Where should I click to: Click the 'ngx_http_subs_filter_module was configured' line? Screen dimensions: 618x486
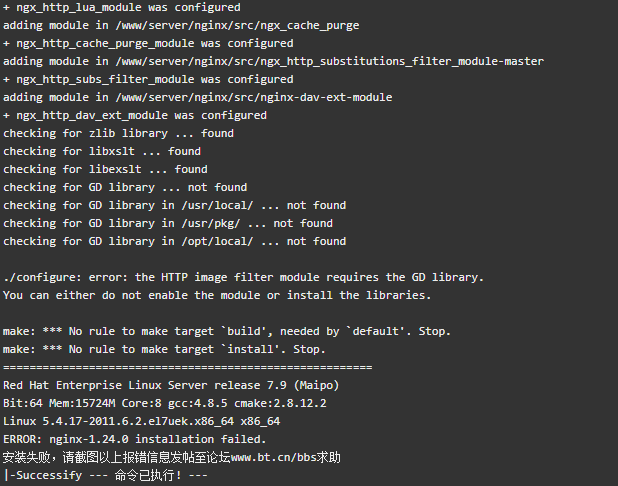point(148,80)
